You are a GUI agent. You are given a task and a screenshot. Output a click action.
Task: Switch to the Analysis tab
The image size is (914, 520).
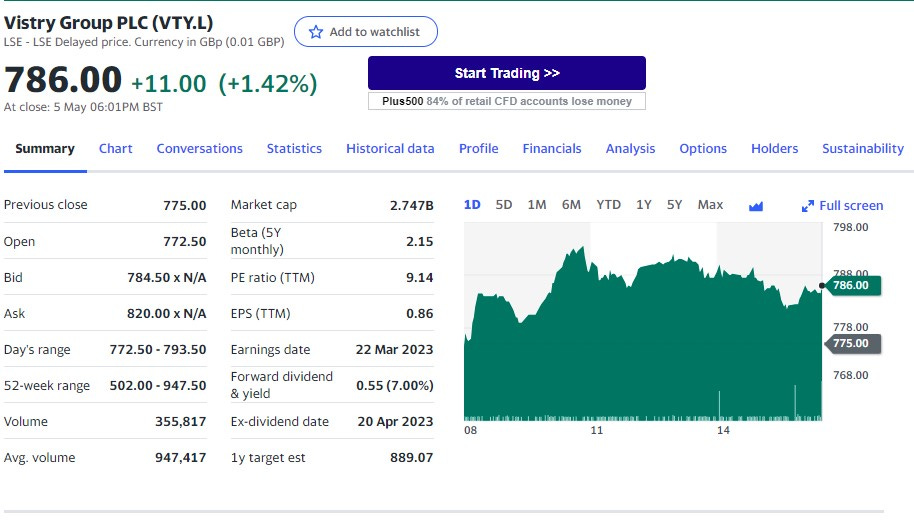click(630, 149)
